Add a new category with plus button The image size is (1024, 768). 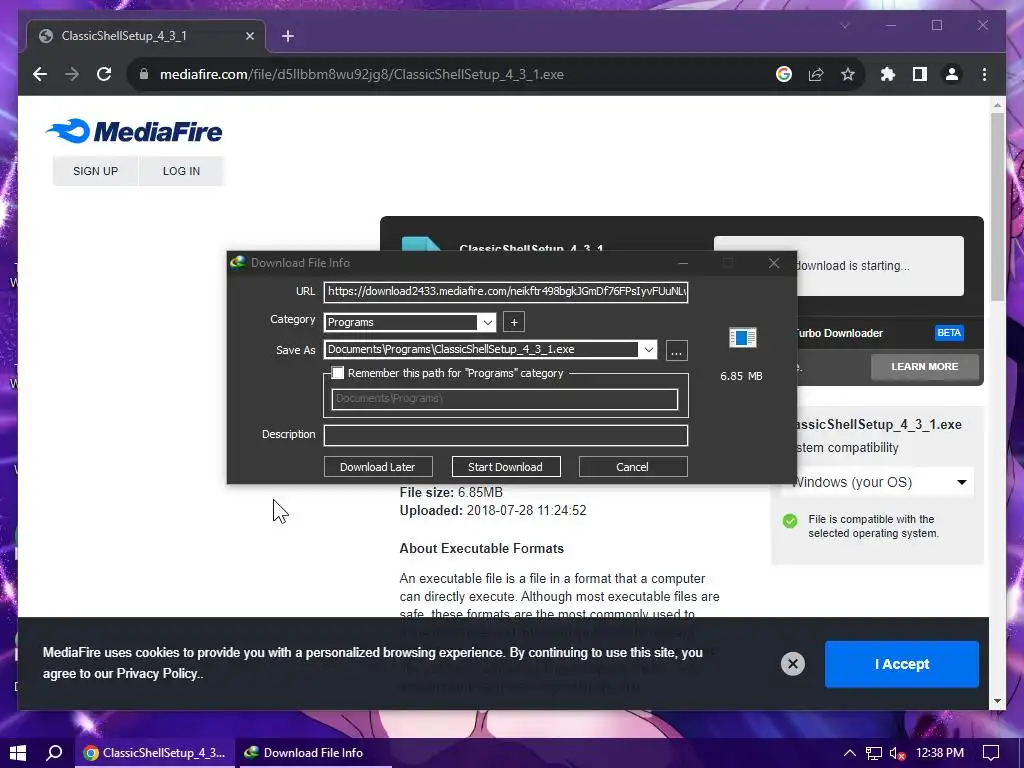tap(514, 322)
